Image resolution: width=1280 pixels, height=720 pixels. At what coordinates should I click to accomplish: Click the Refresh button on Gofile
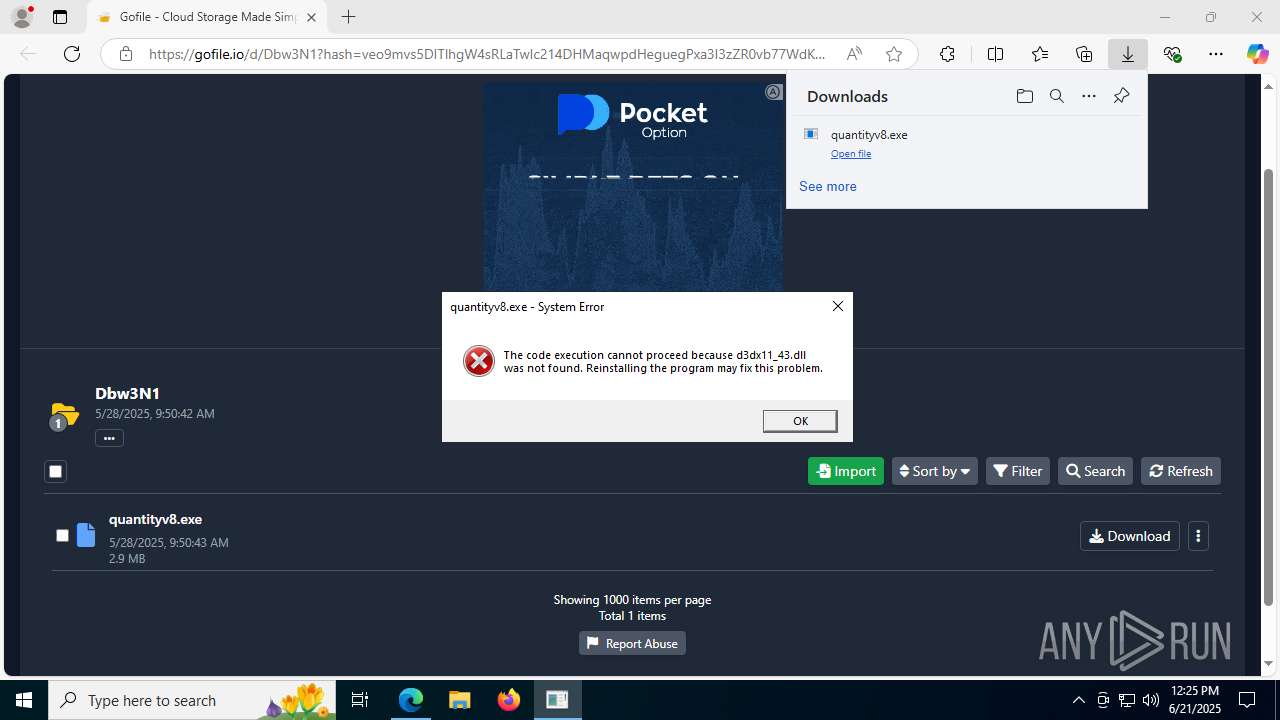click(x=1181, y=471)
